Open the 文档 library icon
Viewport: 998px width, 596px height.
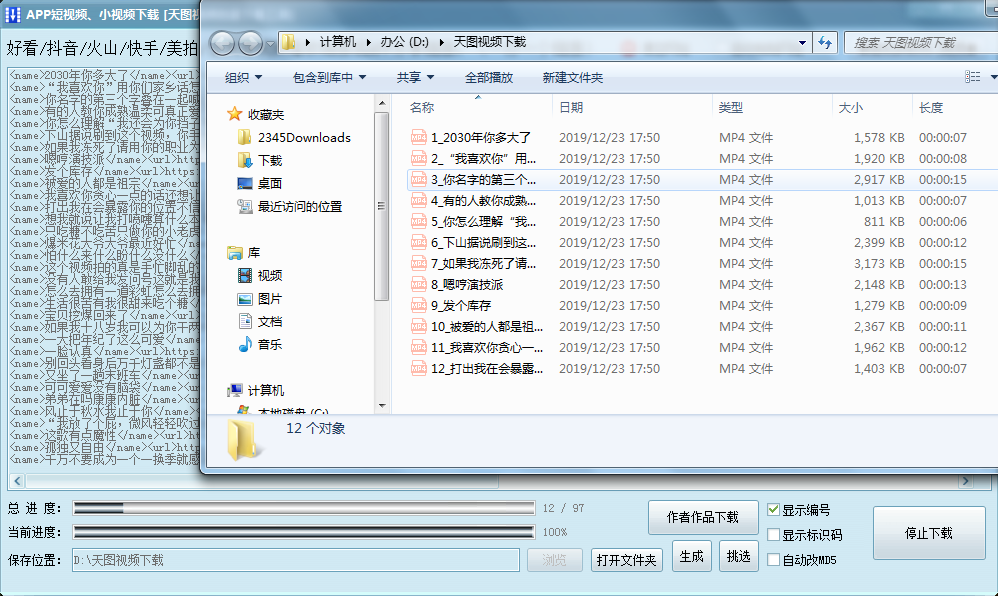point(244,321)
